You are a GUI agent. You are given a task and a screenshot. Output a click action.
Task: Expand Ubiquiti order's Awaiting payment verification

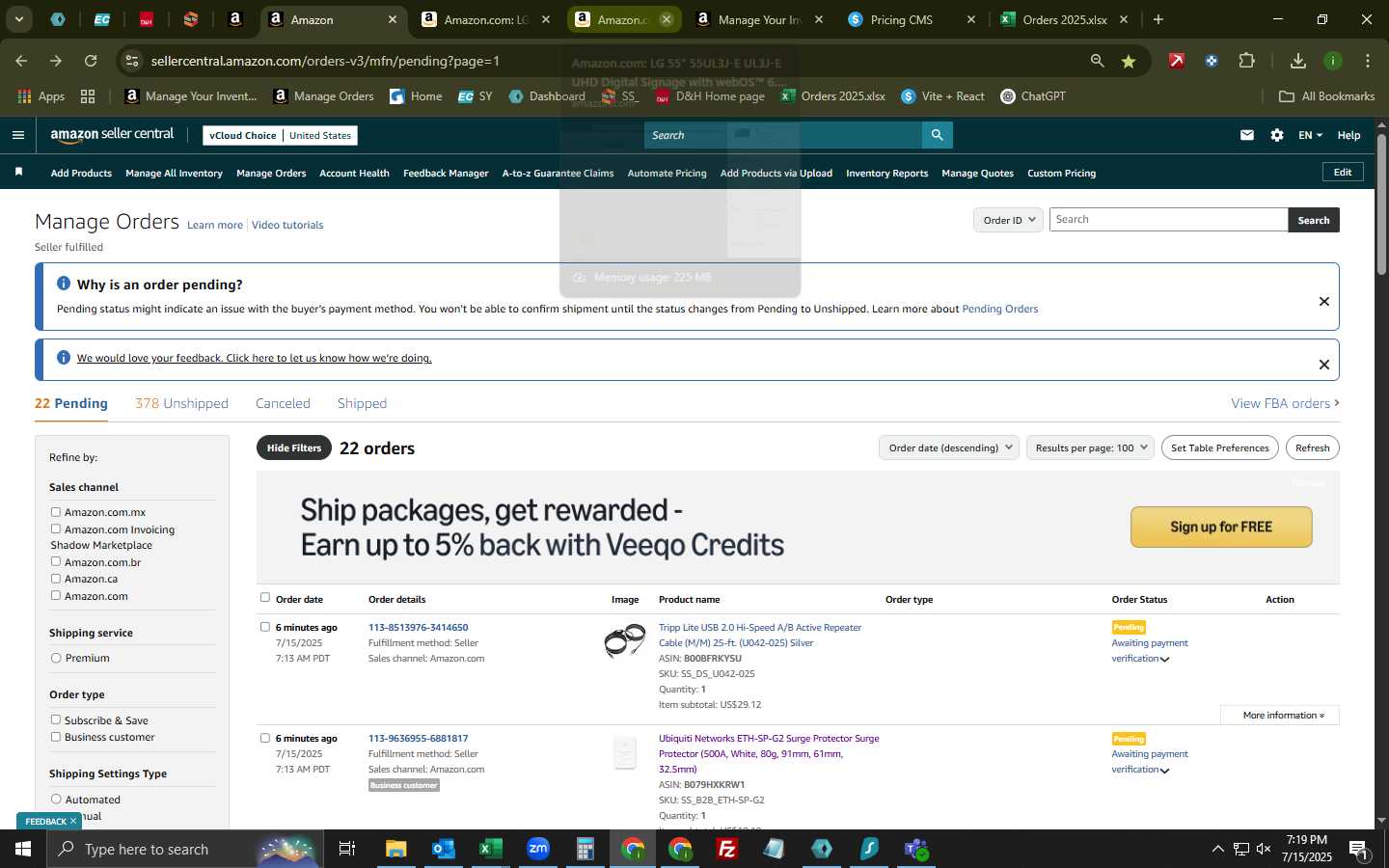(x=1164, y=771)
